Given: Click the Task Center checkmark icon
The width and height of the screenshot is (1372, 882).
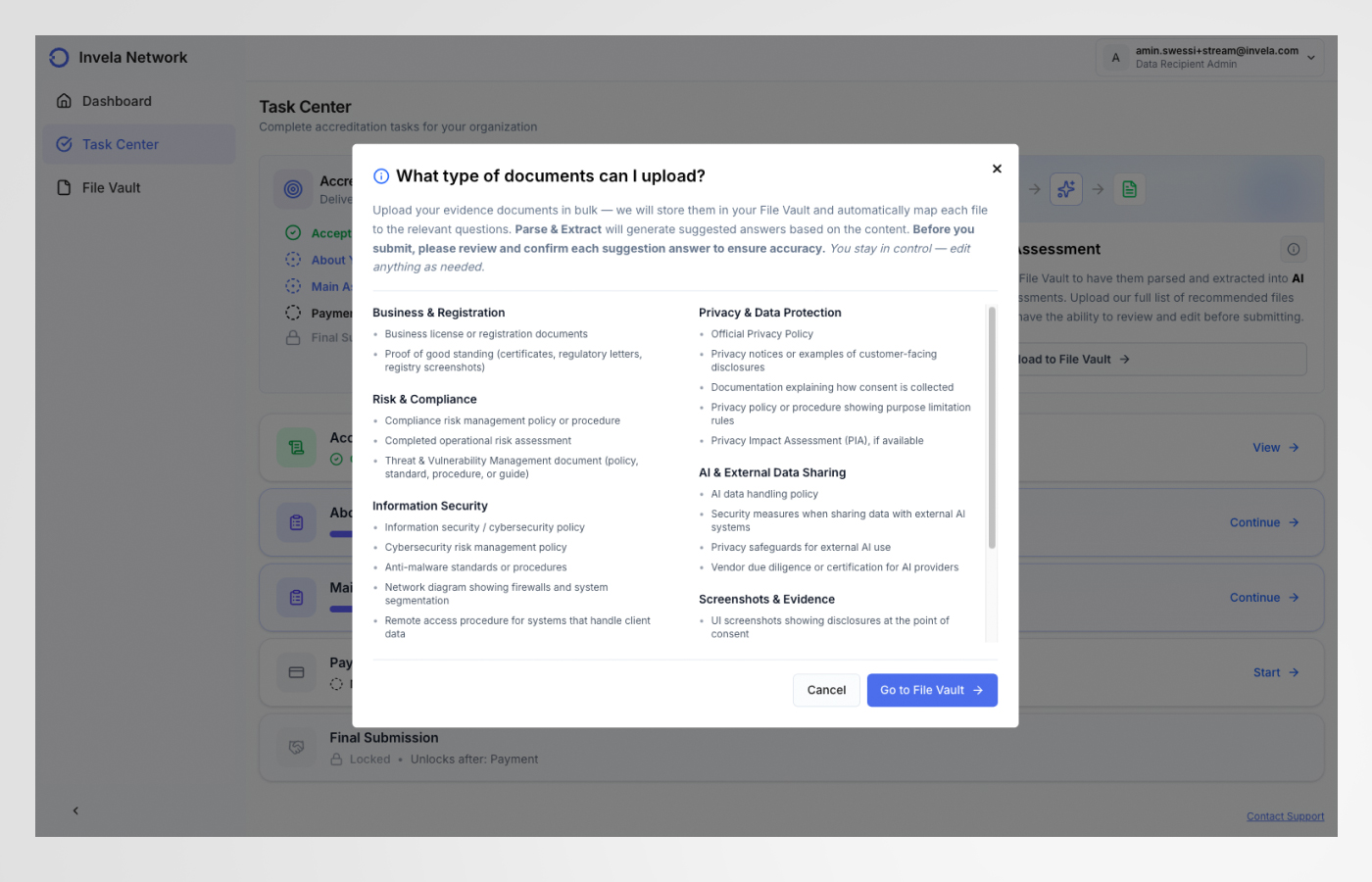Looking at the screenshot, I should 66,144.
